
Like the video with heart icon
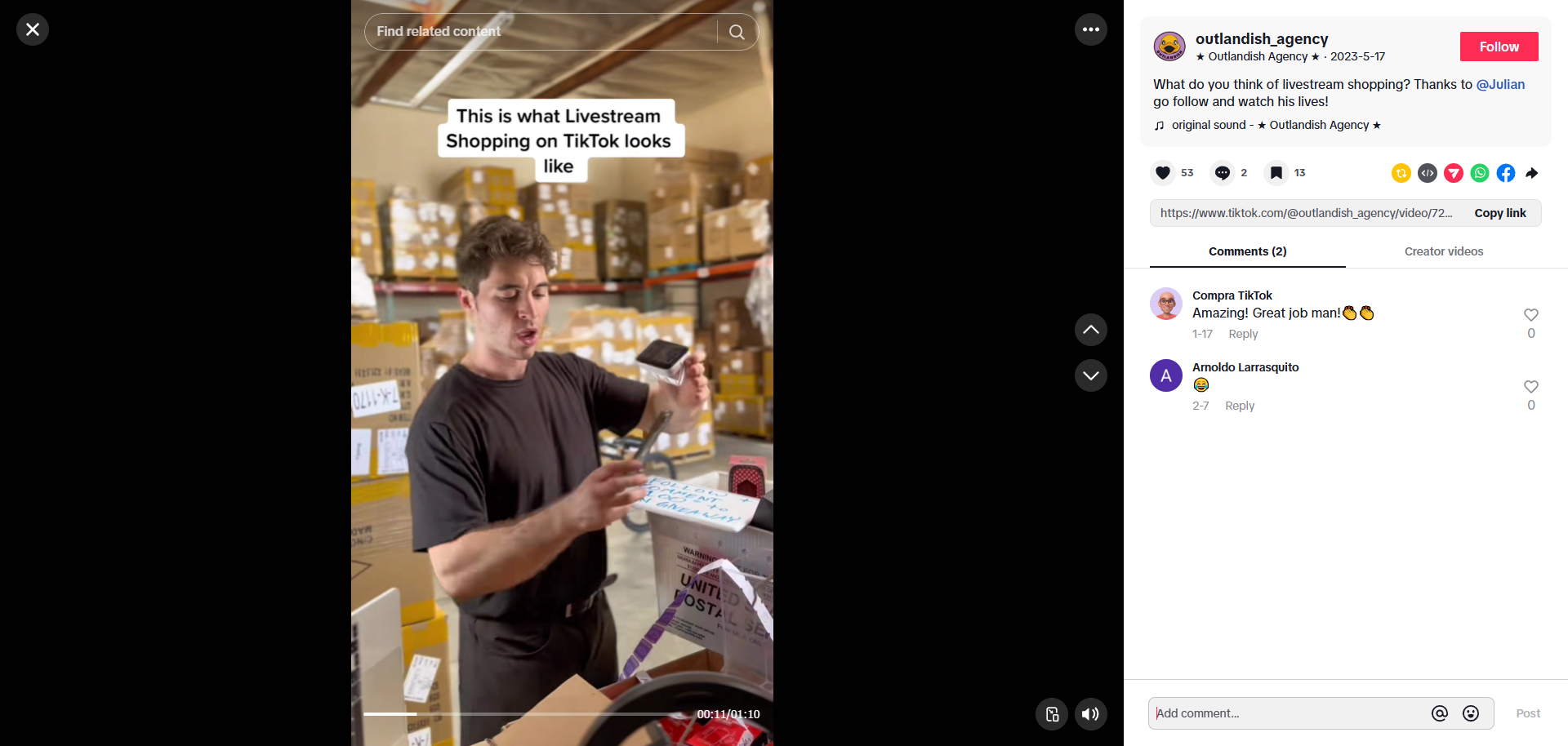(1163, 173)
